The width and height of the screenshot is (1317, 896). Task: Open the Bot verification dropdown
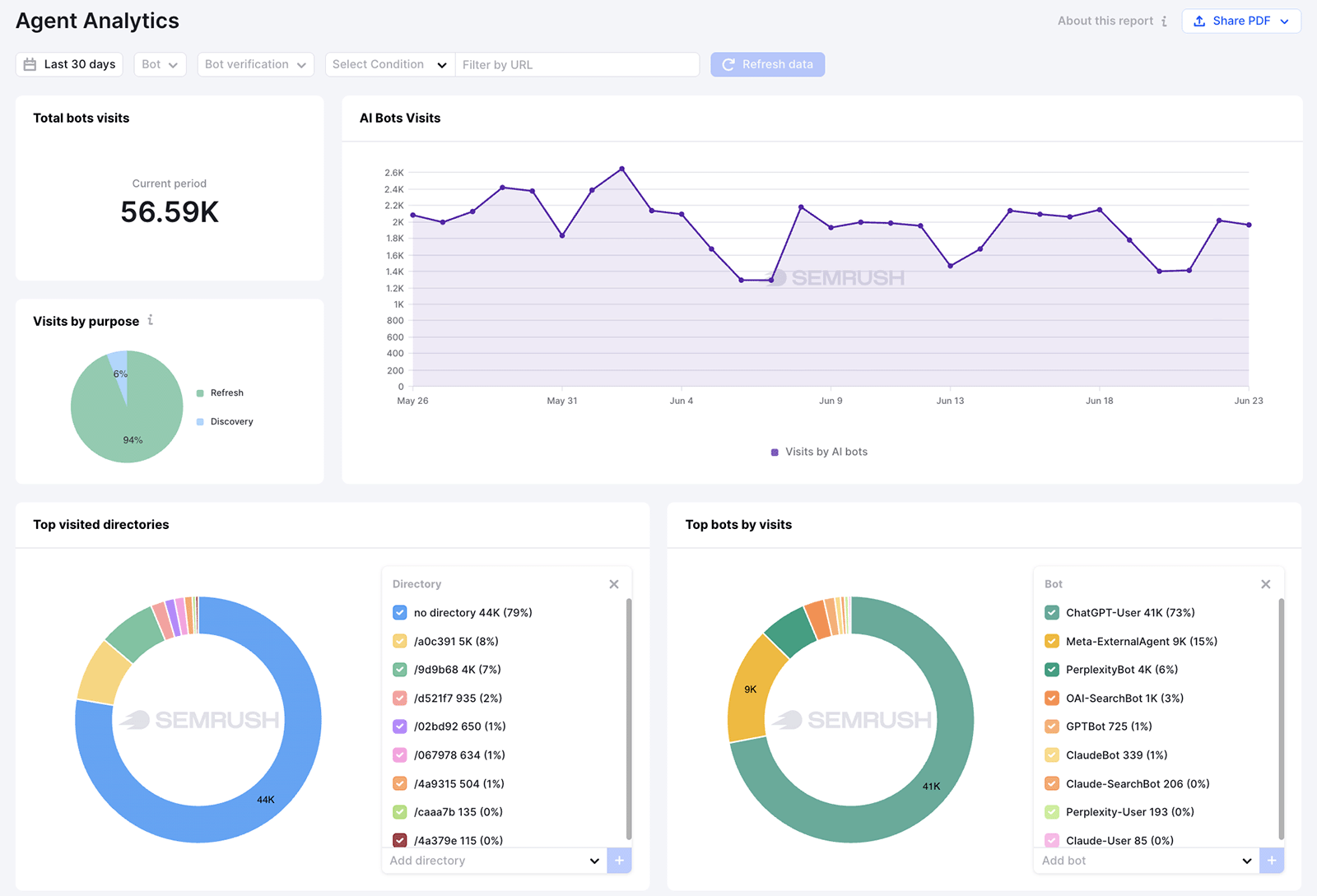(x=255, y=64)
